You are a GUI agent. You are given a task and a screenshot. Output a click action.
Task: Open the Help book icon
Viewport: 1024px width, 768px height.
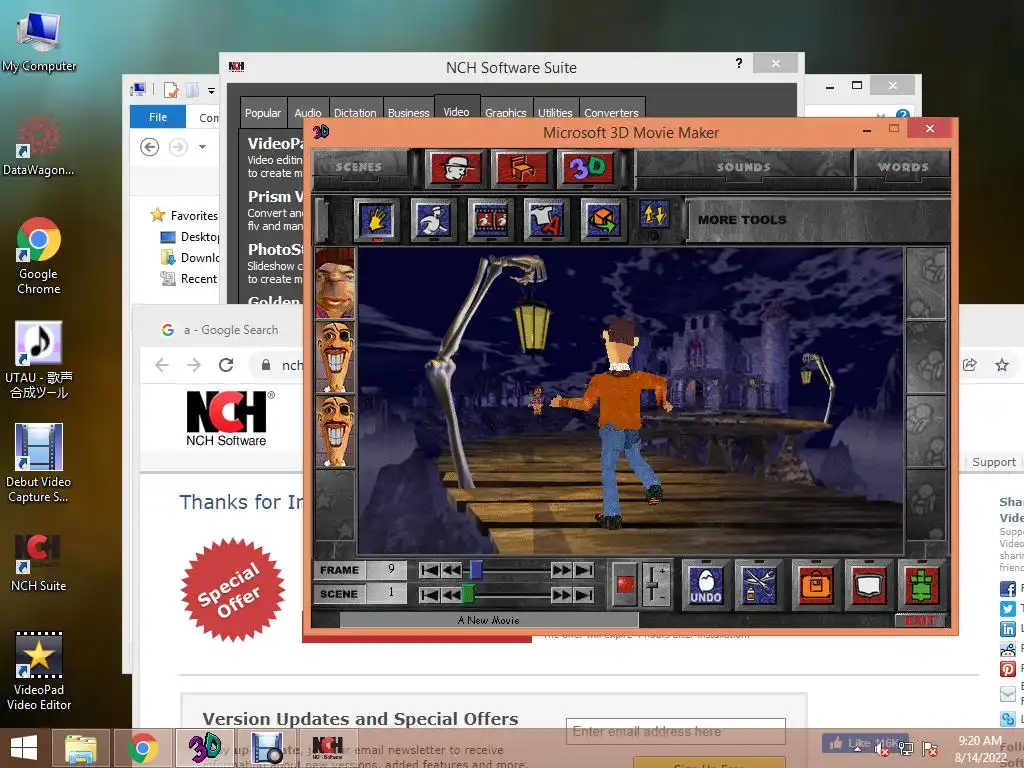click(868, 583)
